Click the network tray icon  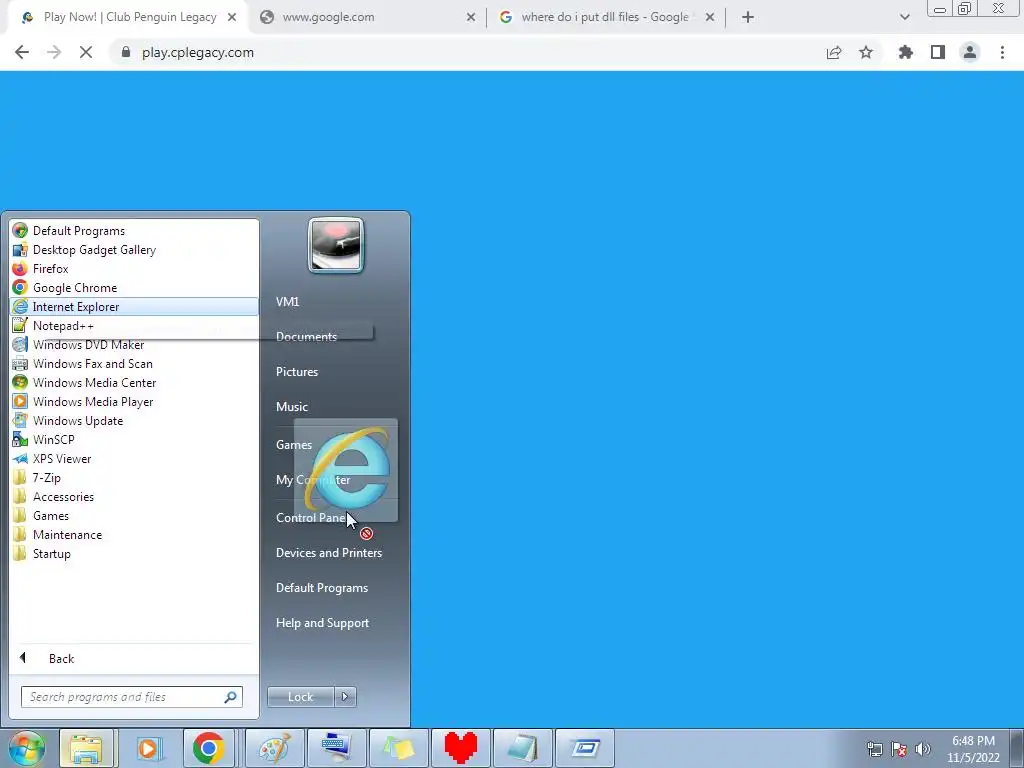pos(874,749)
